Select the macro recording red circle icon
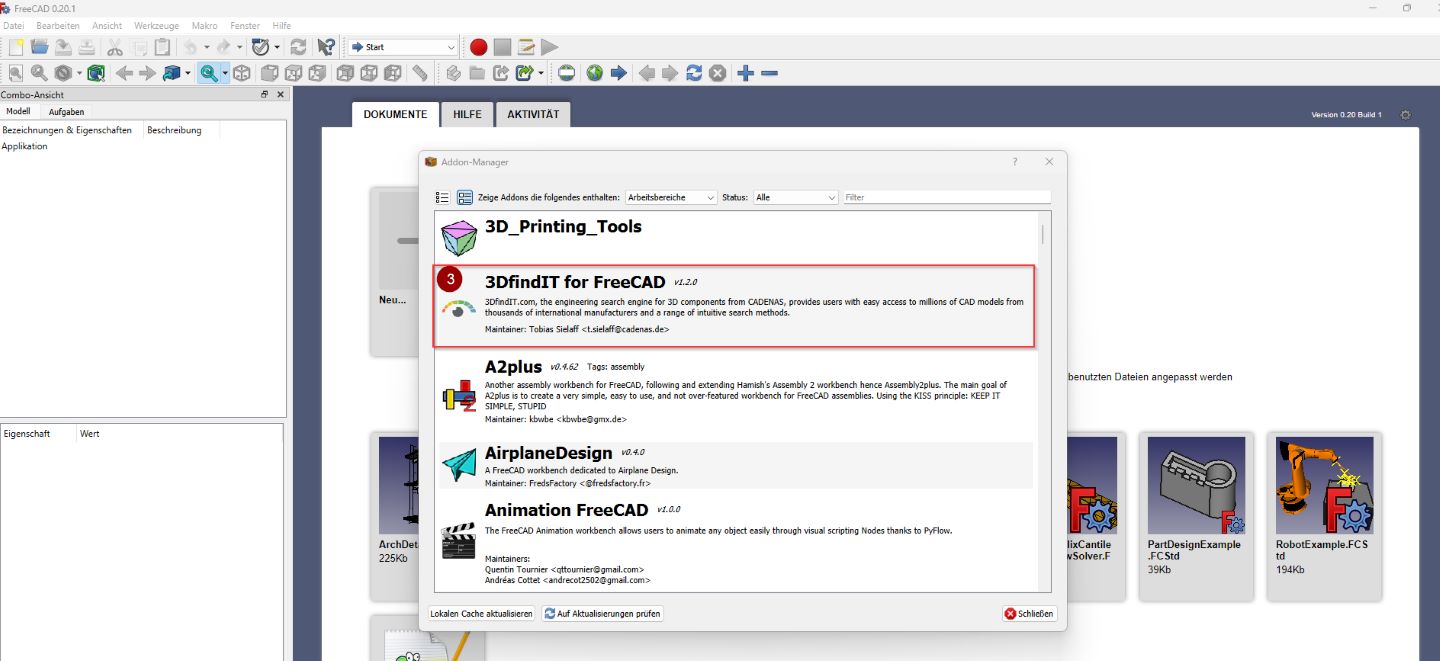The image size is (1440, 661). coord(477,47)
